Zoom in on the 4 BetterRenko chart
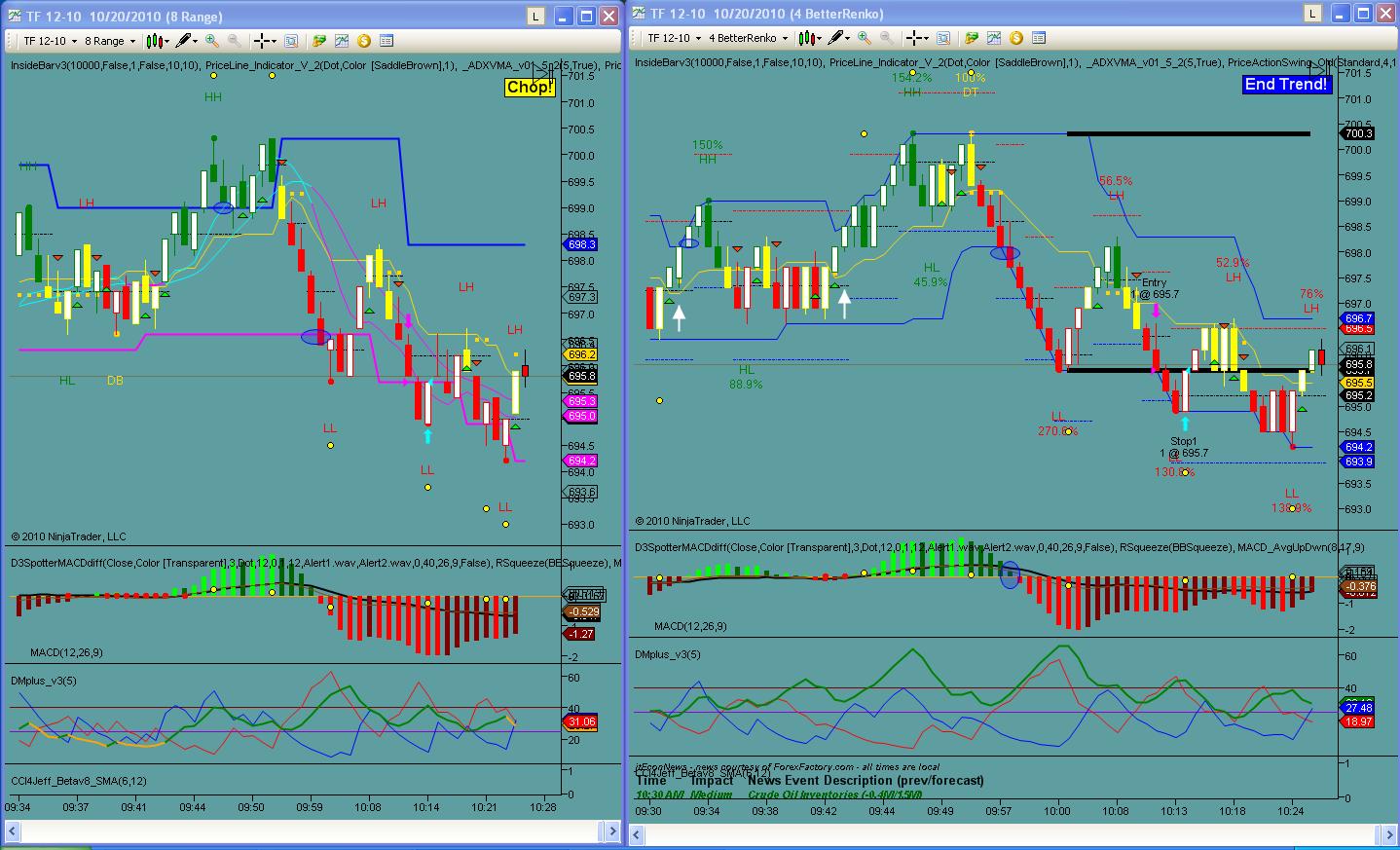The image size is (1400, 850). [864, 38]
